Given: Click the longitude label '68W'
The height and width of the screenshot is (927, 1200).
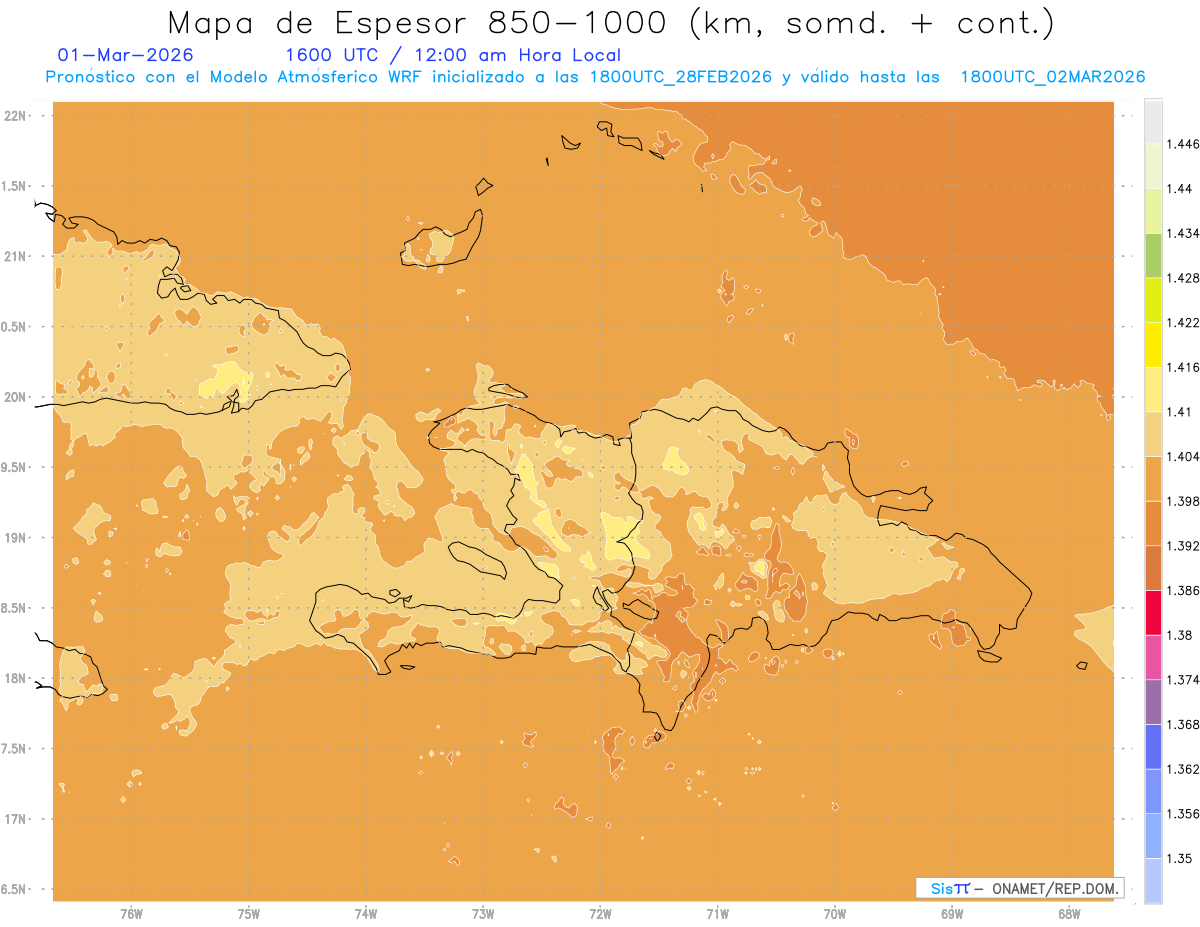Looking at the screenshot, I should [x=1068, y=914].
